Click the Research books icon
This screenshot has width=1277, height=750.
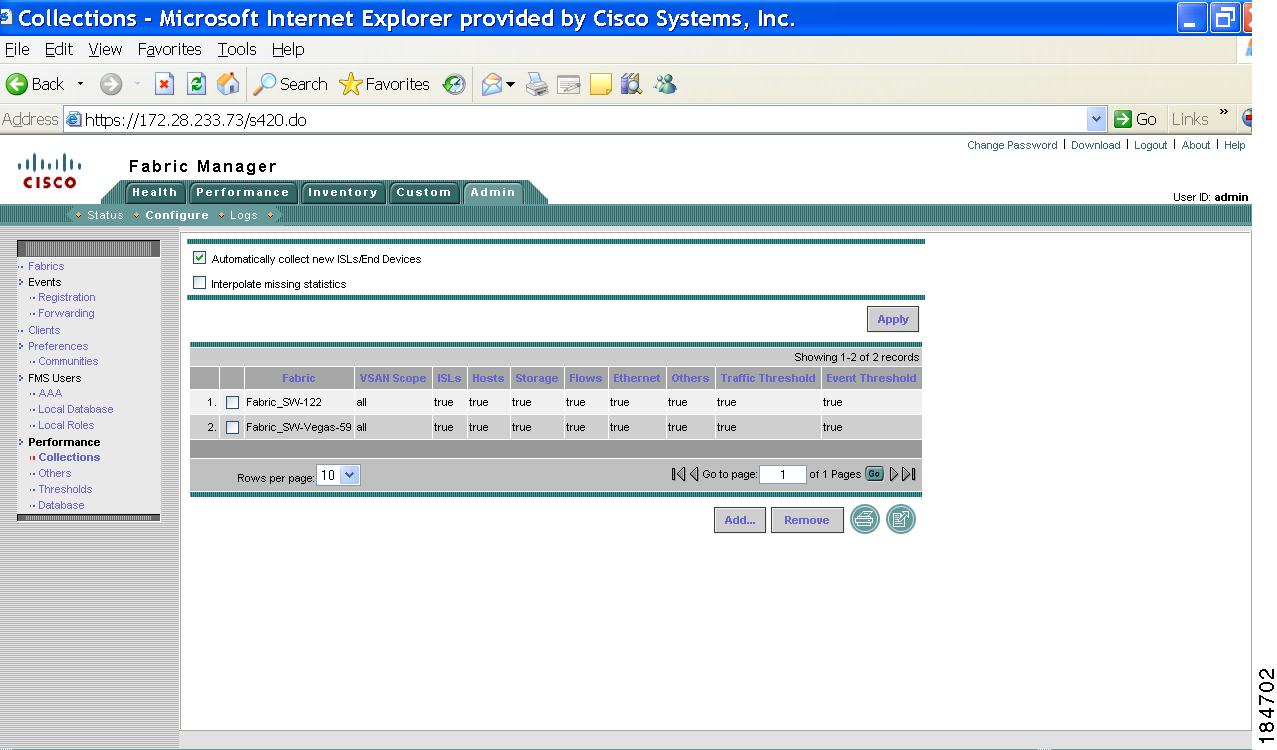(x=631, y=85)
